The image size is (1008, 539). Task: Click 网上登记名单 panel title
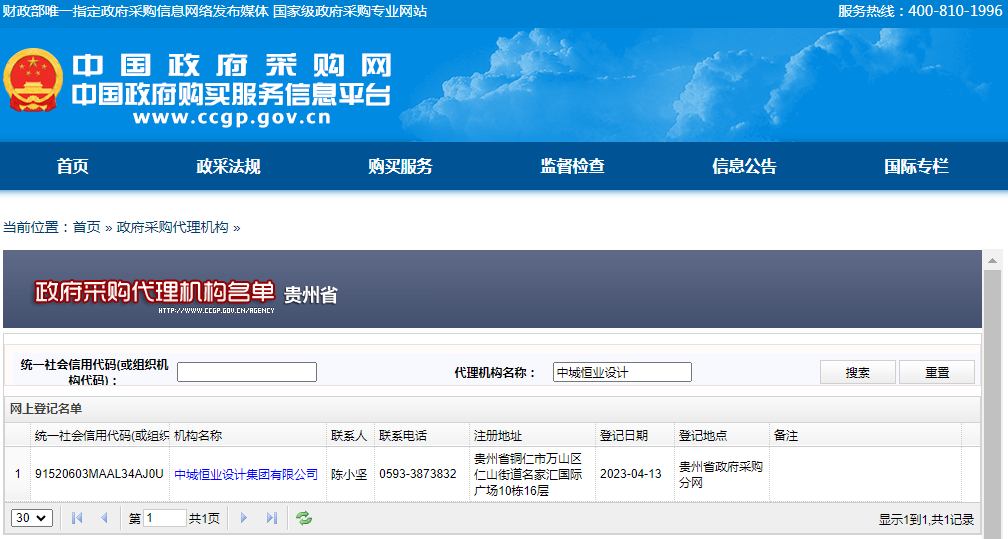(46, 408)
